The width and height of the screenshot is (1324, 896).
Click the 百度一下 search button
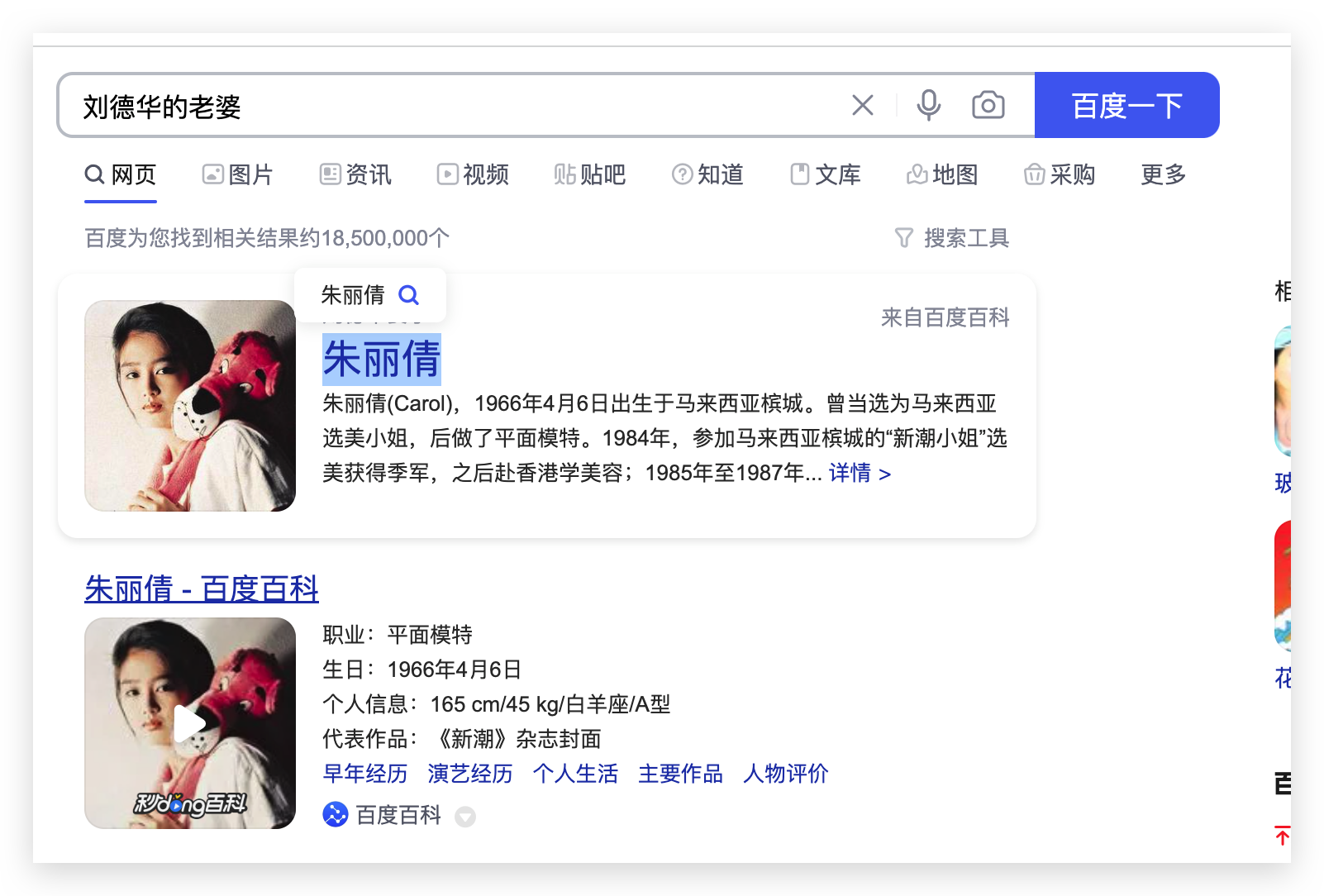pyautogui.click(x=1127, y=105)
